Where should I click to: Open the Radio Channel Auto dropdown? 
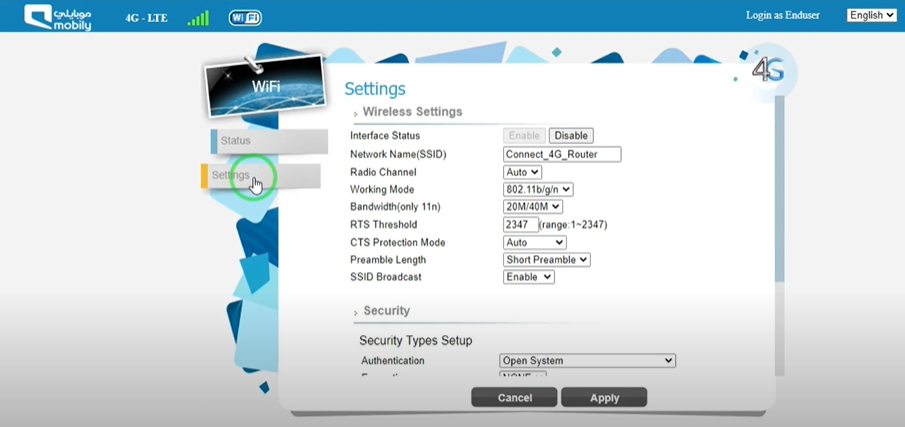click(x=522, y=172)
